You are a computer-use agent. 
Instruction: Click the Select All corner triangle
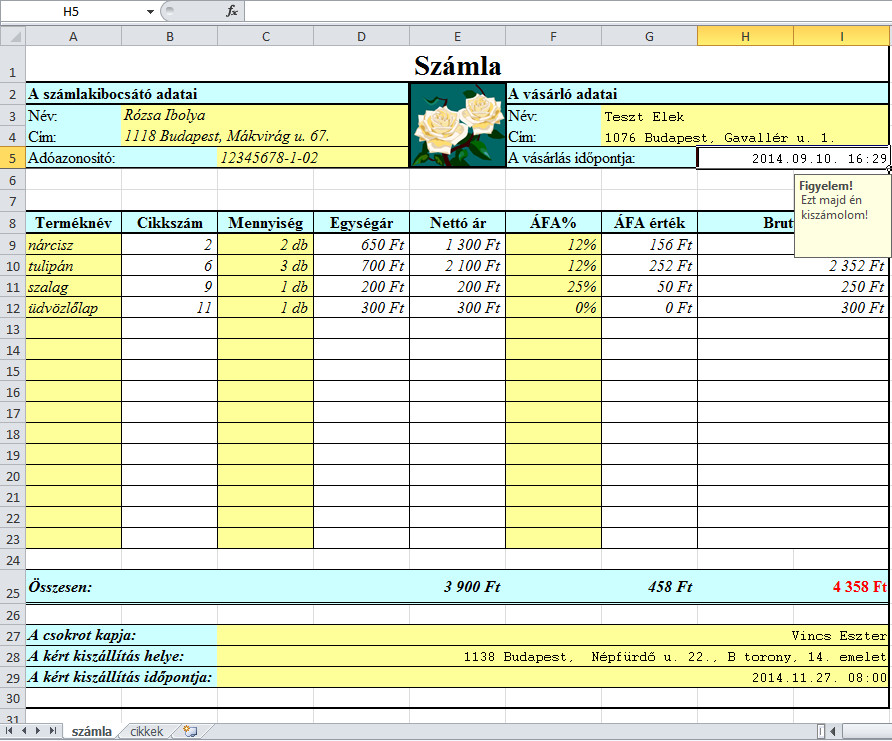pyautogui.click(x=13, y=36)
